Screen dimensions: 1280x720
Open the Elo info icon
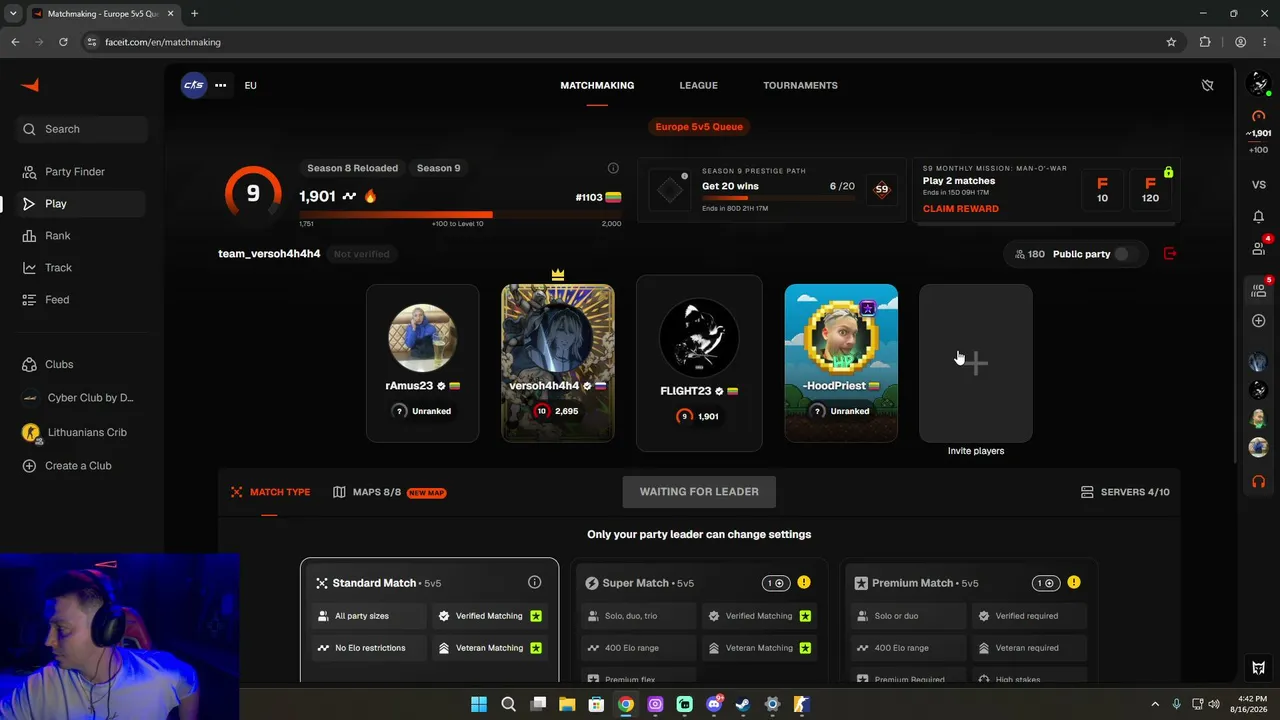[x=613, y=168]
